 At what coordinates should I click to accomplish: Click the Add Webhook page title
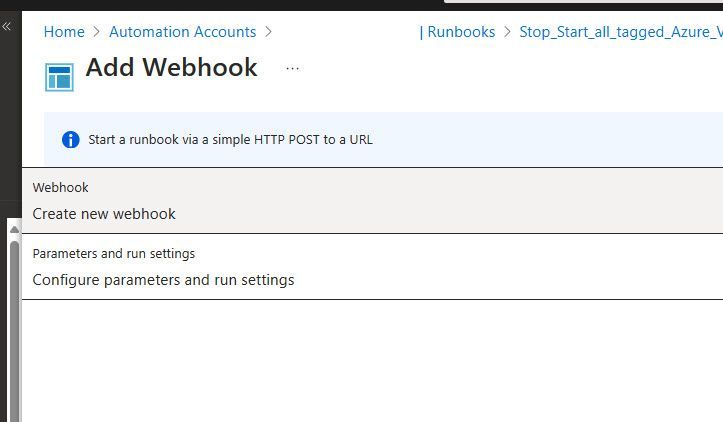point(171,68)
